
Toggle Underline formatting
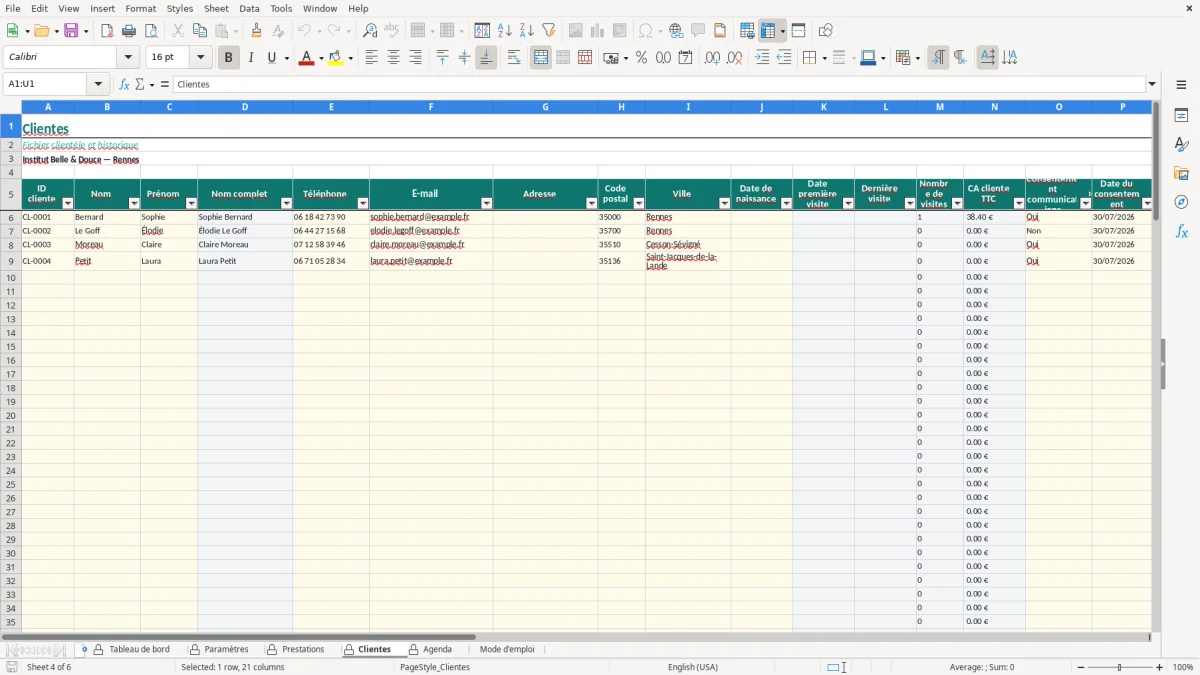coord(272,58)
